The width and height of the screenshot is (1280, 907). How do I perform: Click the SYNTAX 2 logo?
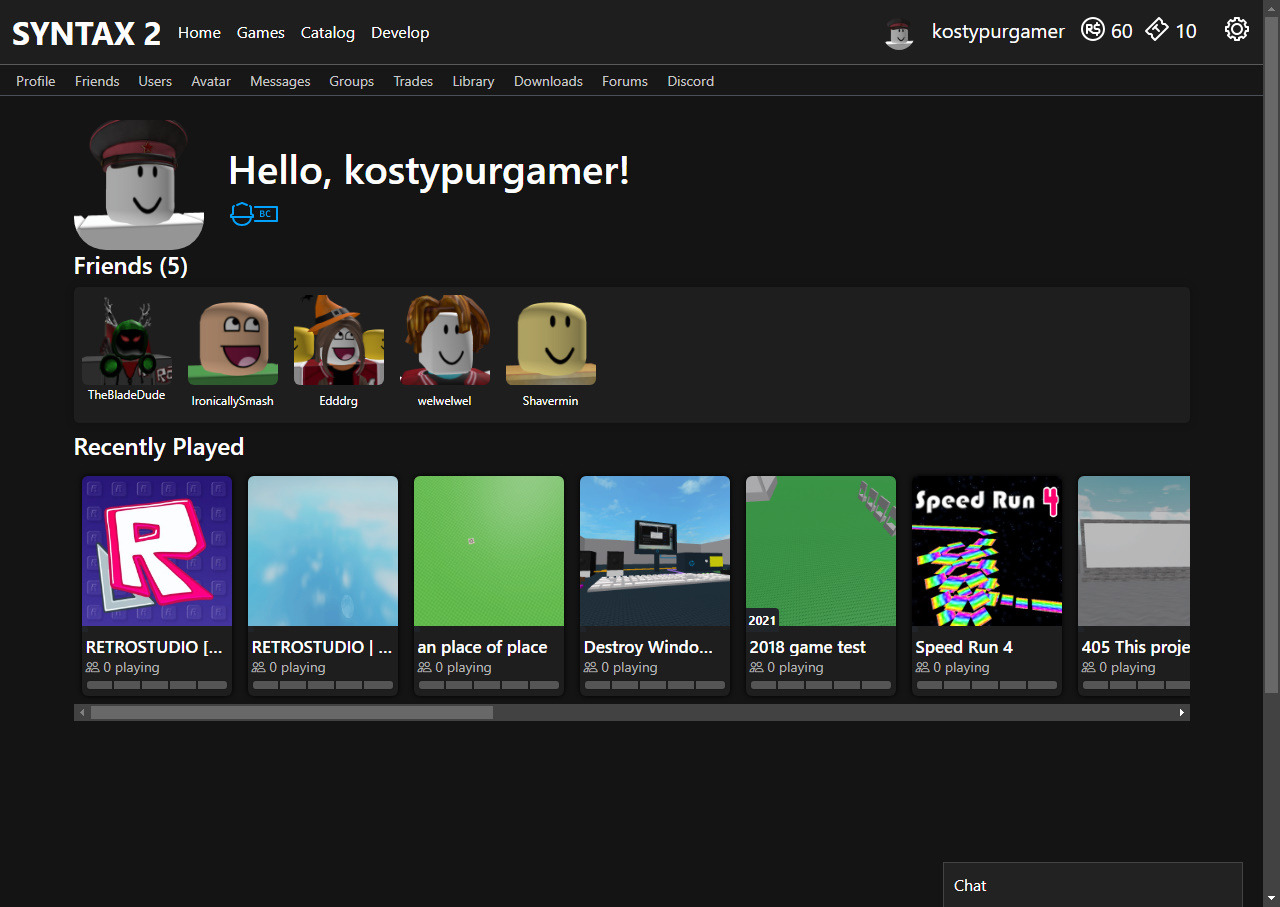(86, 33)
